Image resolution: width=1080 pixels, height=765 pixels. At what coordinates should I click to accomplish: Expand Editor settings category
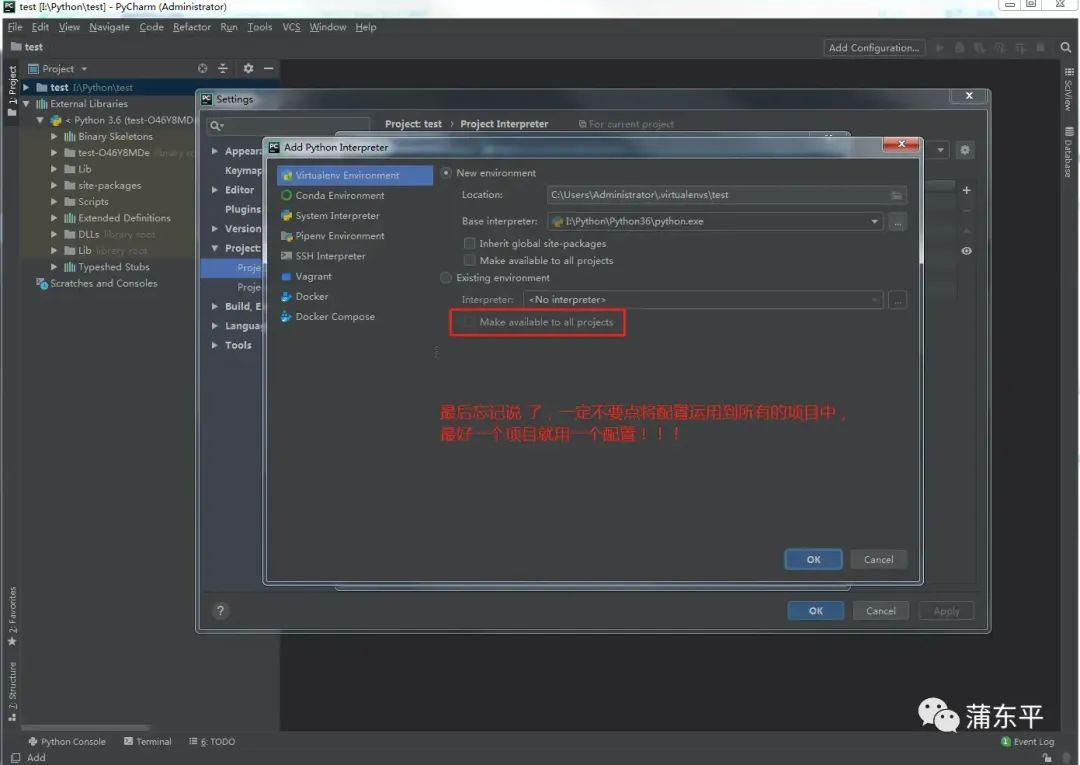(x=215, y=190)
